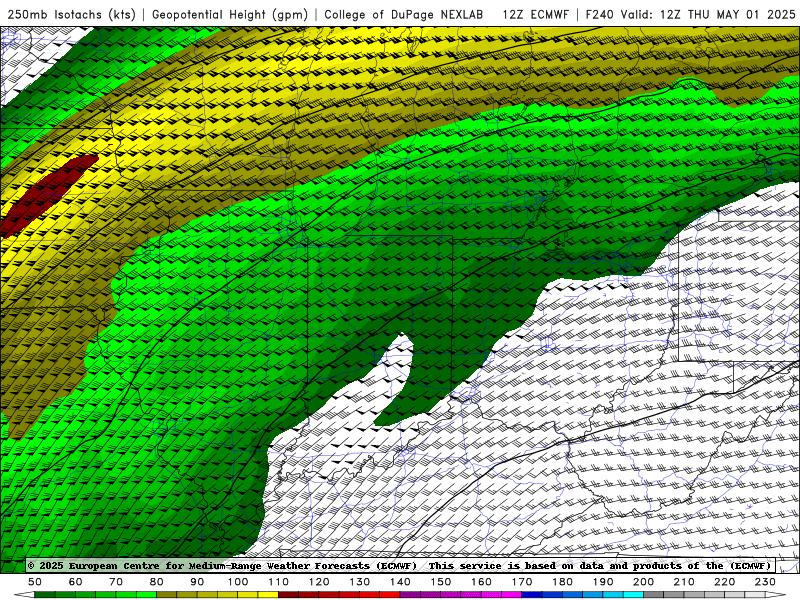Click the '200' value on color scale
This screenshot has height=600, width=800.
click(643, 582)
